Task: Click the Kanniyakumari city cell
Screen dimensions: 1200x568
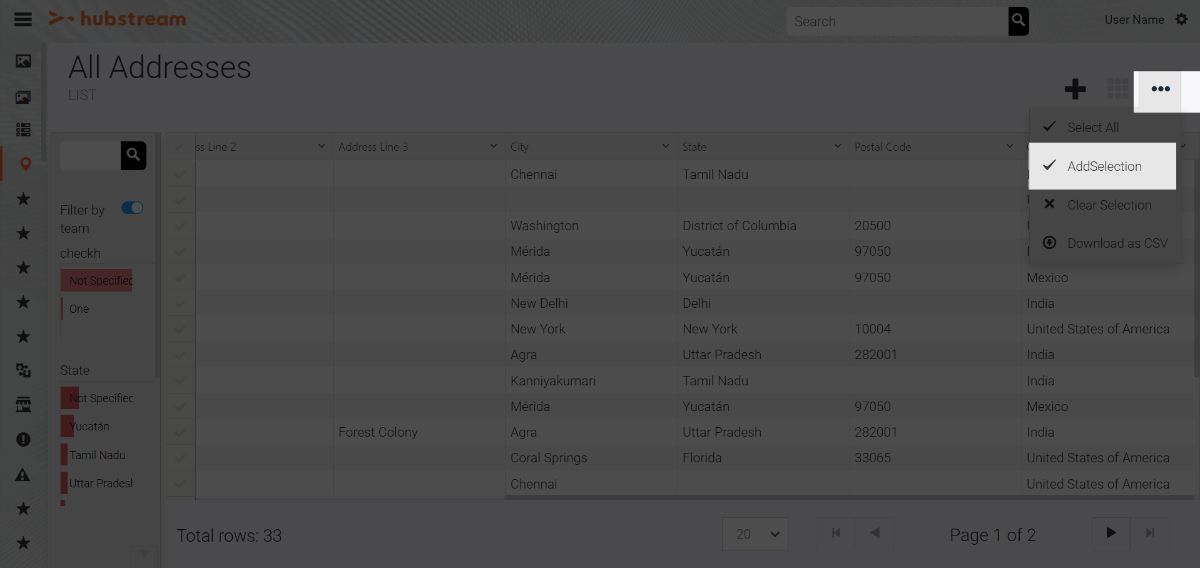Action: [553, 381]
